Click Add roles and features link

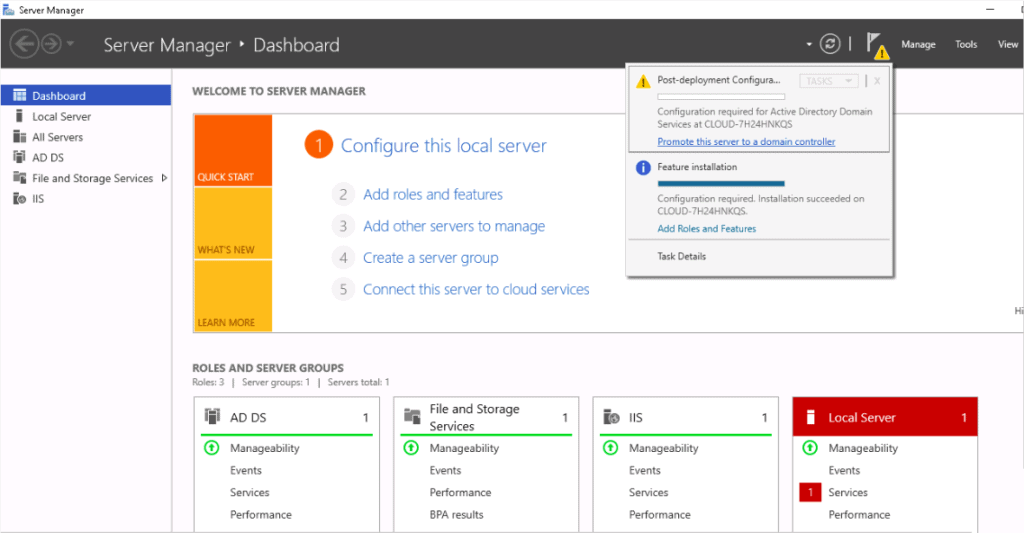pyautogui.click(x=433, y=195)
